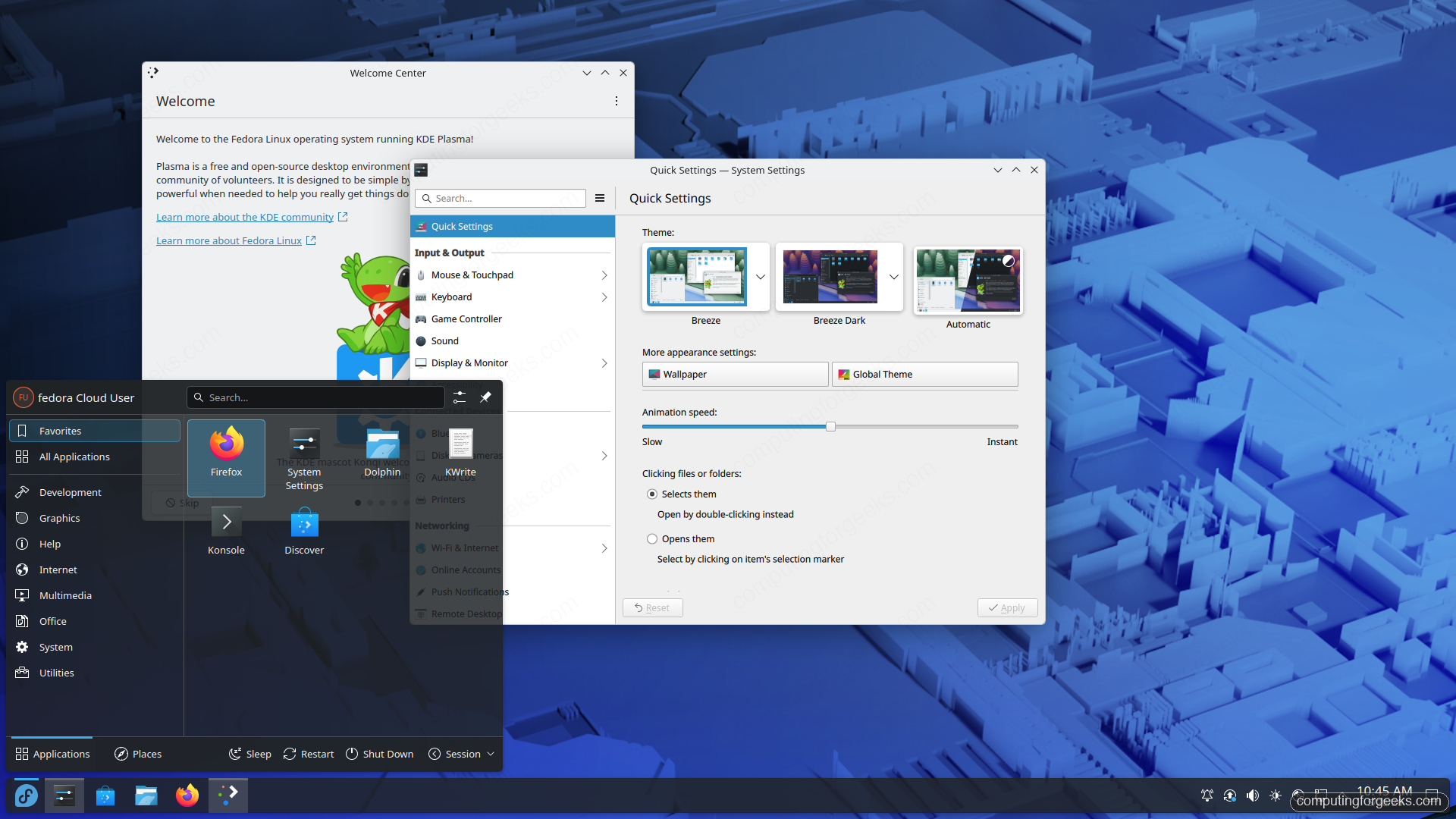Open Development category in launcher
1456x819 pixels.
tap(95, 492)
